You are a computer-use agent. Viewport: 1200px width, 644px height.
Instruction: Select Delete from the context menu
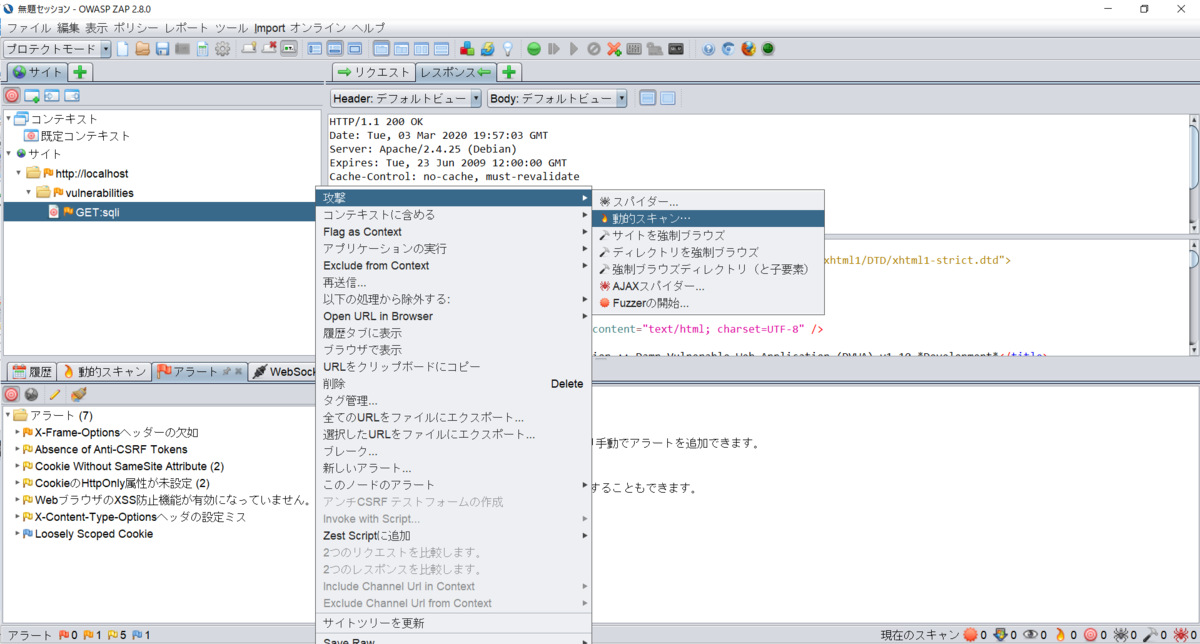click(454, 384)
